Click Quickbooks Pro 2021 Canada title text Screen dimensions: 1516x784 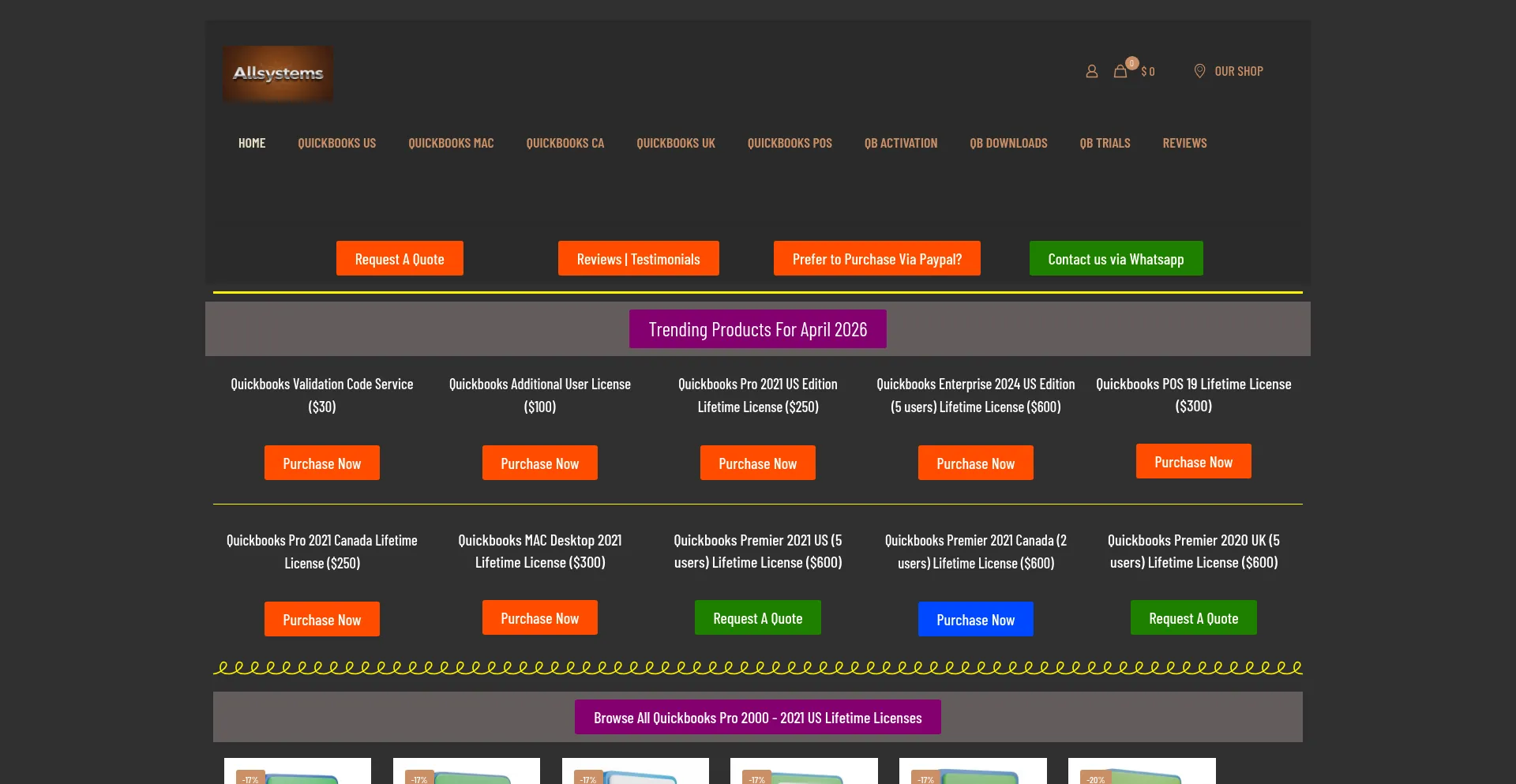[322, 551]
